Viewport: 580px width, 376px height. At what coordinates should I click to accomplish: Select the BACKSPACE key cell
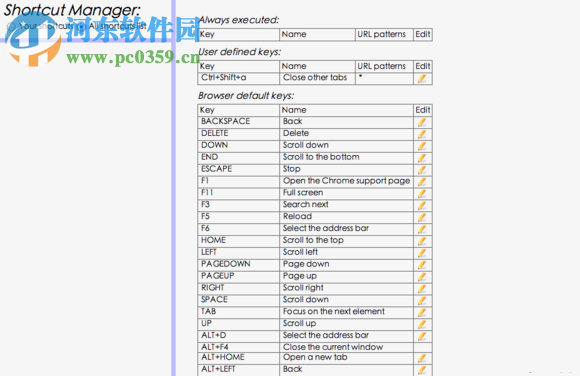tap(239, 122)
